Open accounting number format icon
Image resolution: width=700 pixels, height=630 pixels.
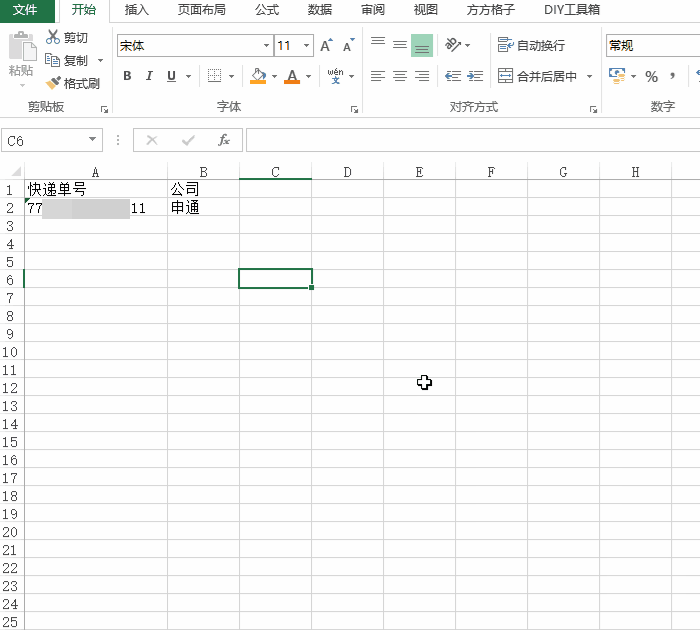coord(617,76)
